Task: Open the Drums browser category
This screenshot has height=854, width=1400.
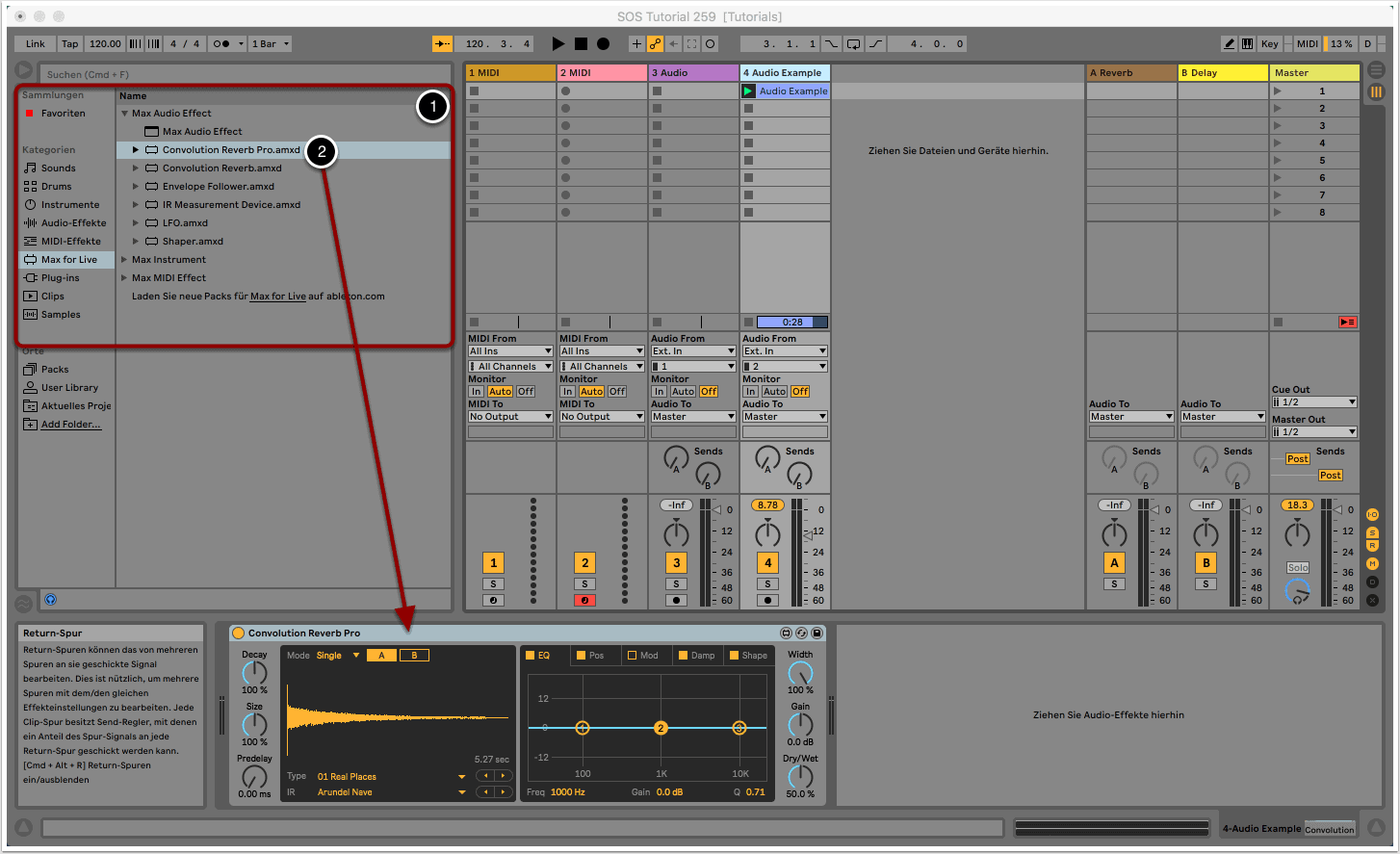Action: tap(58, 186)
